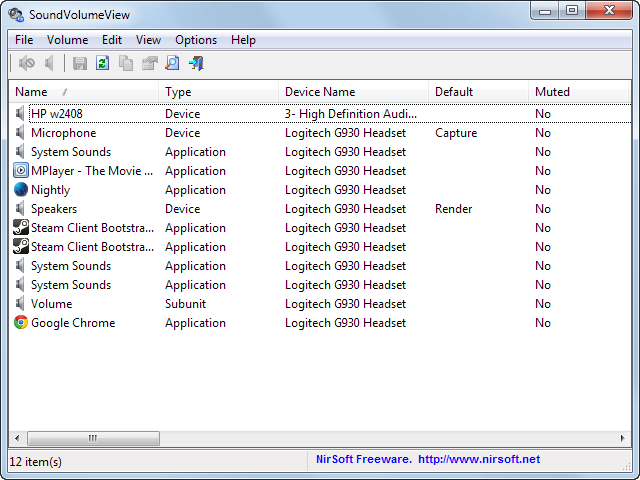Select the MPlayer - The Movie entry
Viewport: 640px width, 480px height.
click(x=92, y=171)
